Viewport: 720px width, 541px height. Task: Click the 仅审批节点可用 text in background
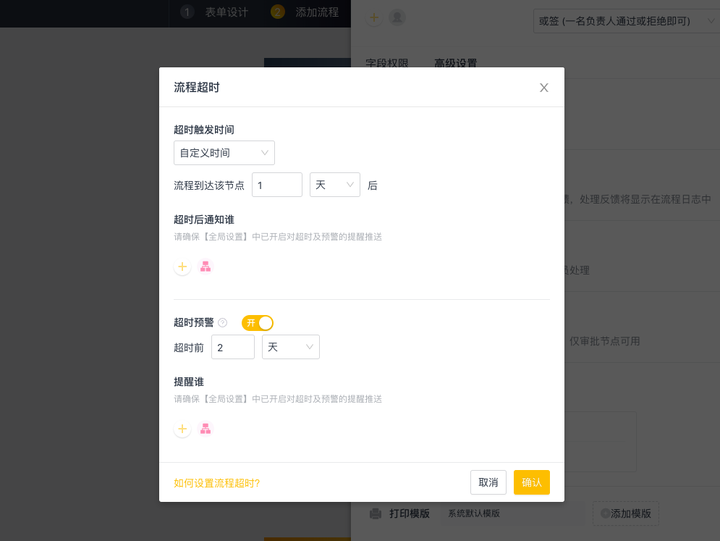(x=605, y=341)
